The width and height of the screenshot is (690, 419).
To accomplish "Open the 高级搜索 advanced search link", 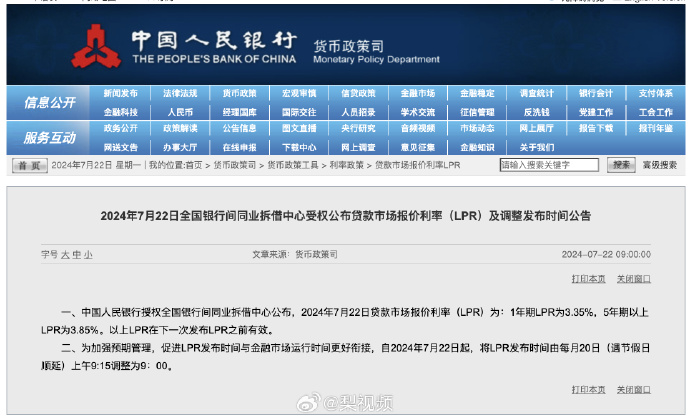I will 659,165.
